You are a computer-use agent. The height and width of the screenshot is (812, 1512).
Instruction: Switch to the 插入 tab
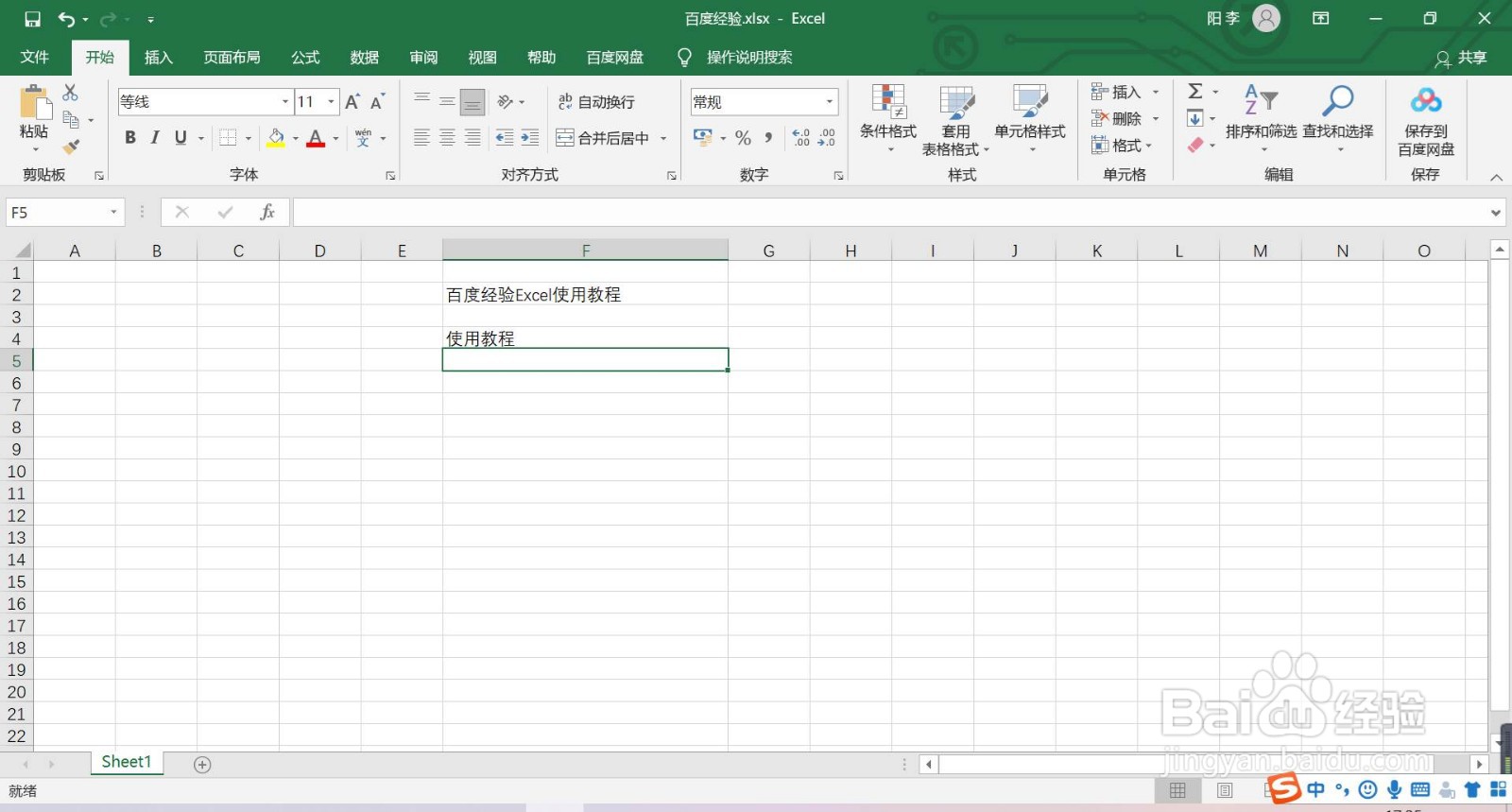[x=159, y=57]
